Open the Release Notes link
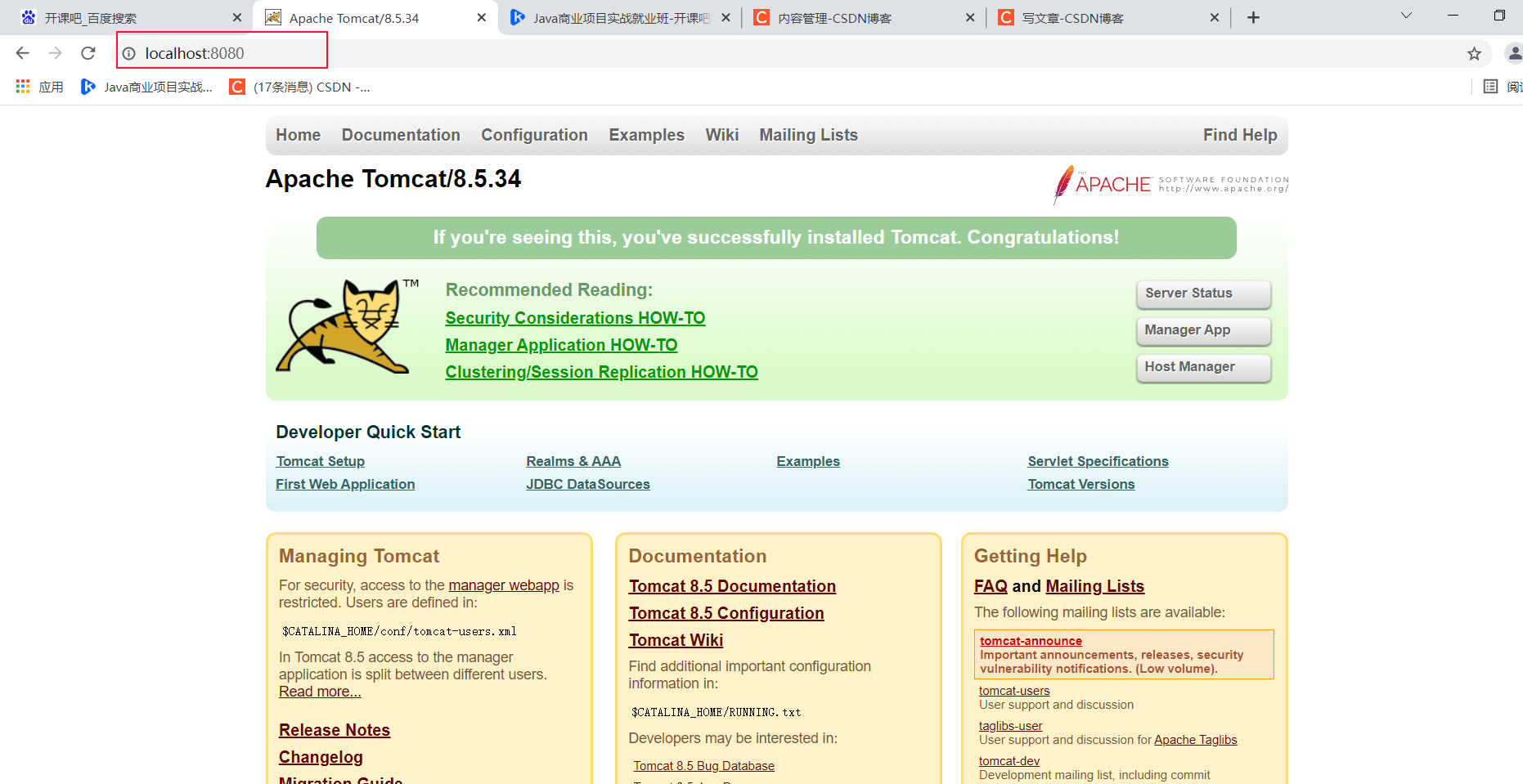1523x784 pixels. click(335, 730)
